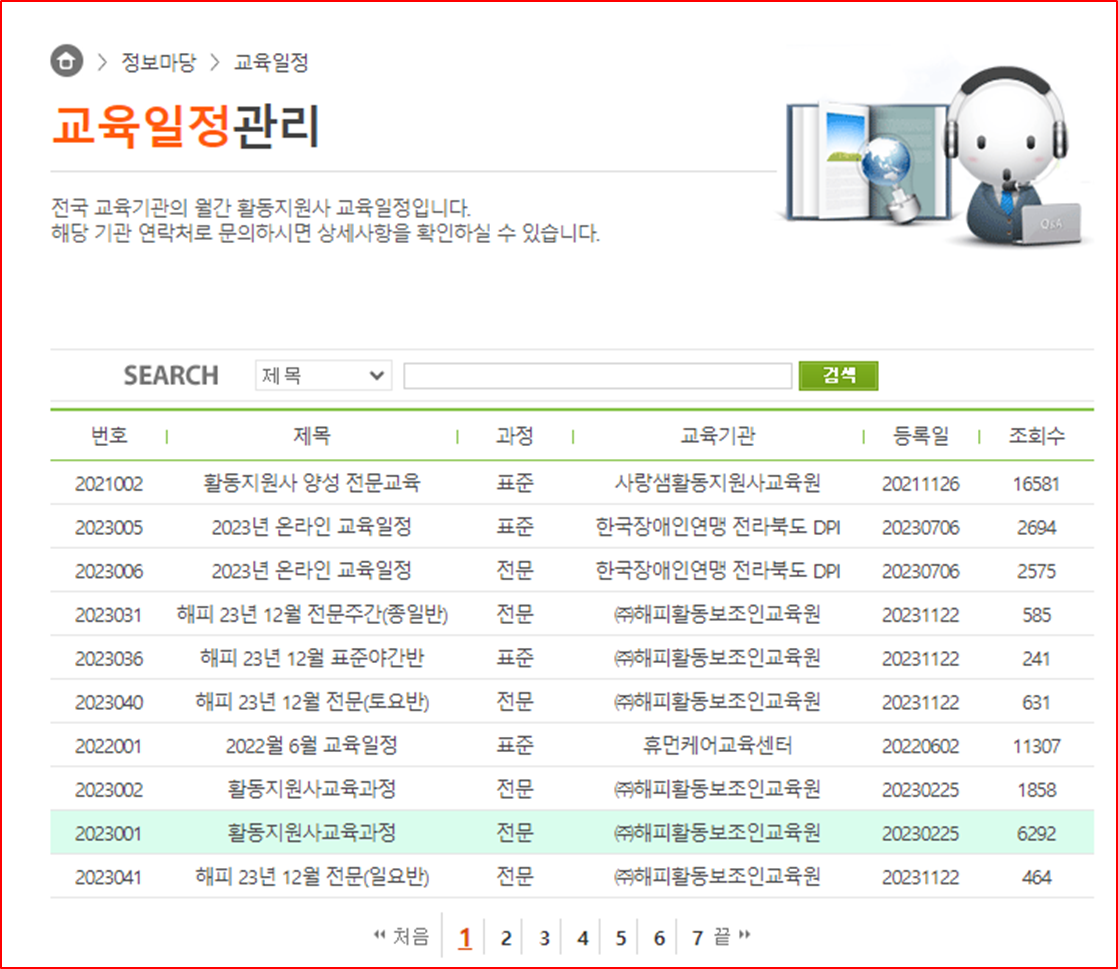1118x969 pixels.
Task: Open 활동지원사교육과정 in highlighted row 2023001
Action: (x=312, y=832)
